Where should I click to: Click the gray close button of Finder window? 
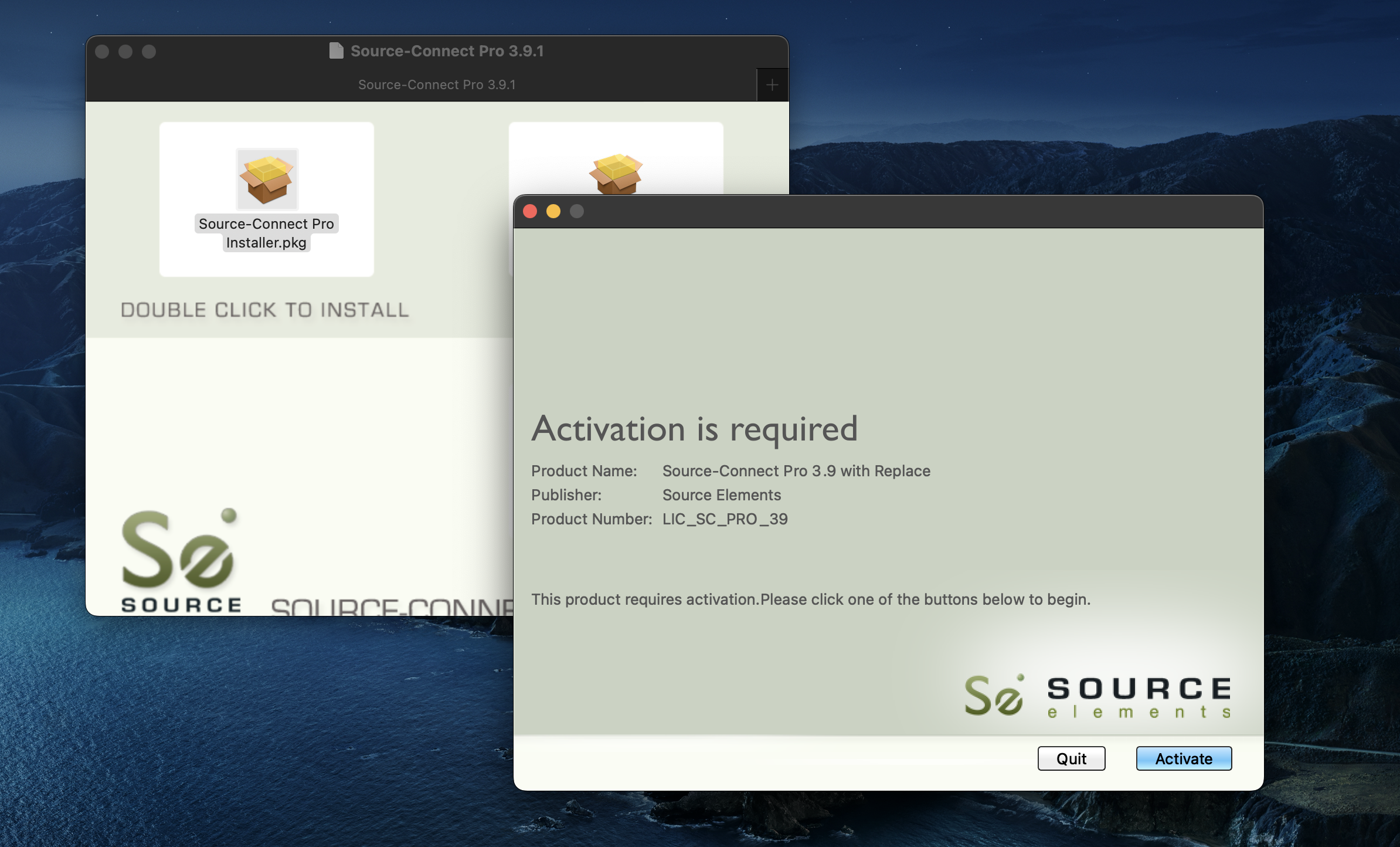pyautogui.click(x=102, y=52)
